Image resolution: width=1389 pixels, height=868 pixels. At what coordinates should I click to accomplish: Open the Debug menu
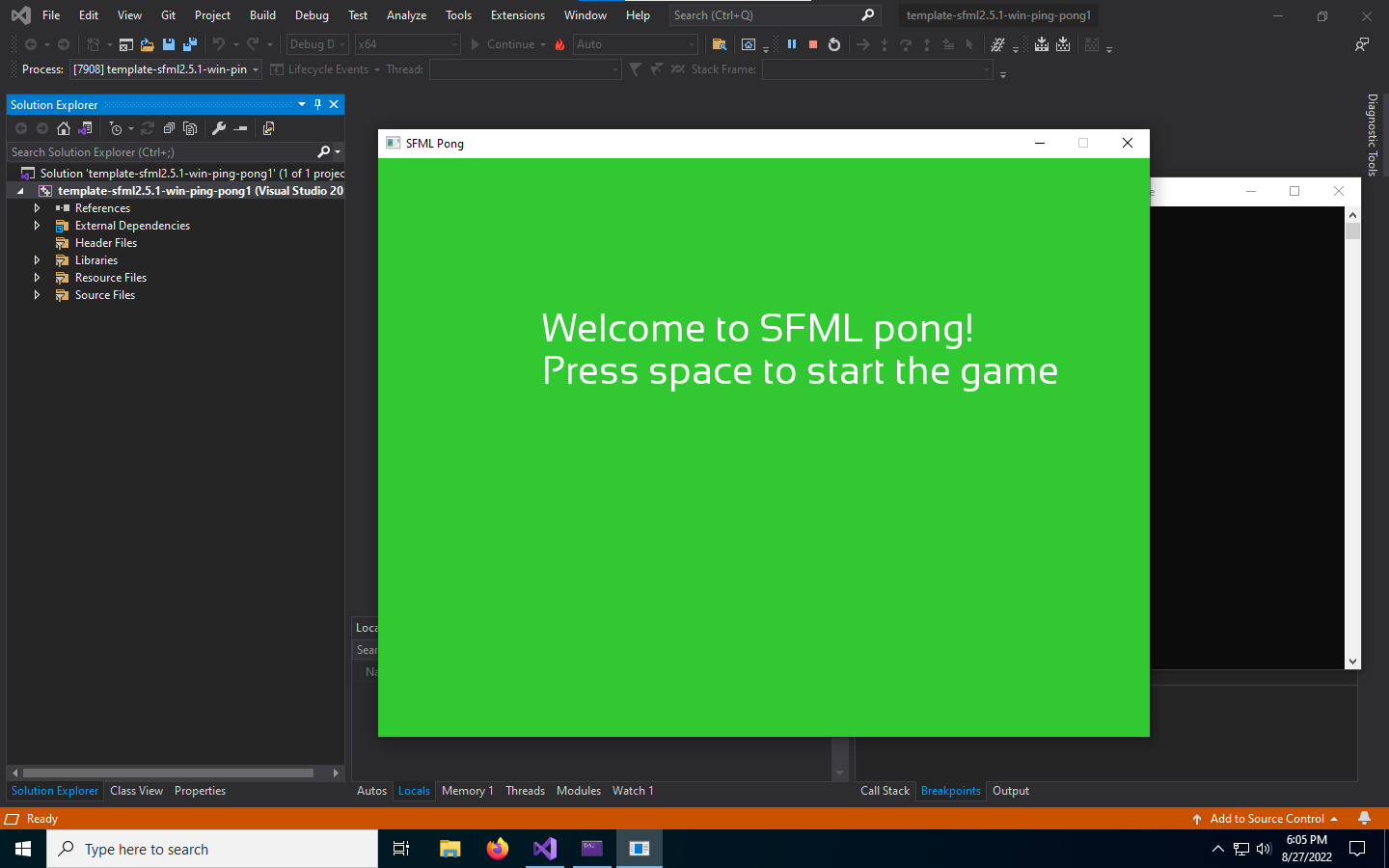coord(312,15)
